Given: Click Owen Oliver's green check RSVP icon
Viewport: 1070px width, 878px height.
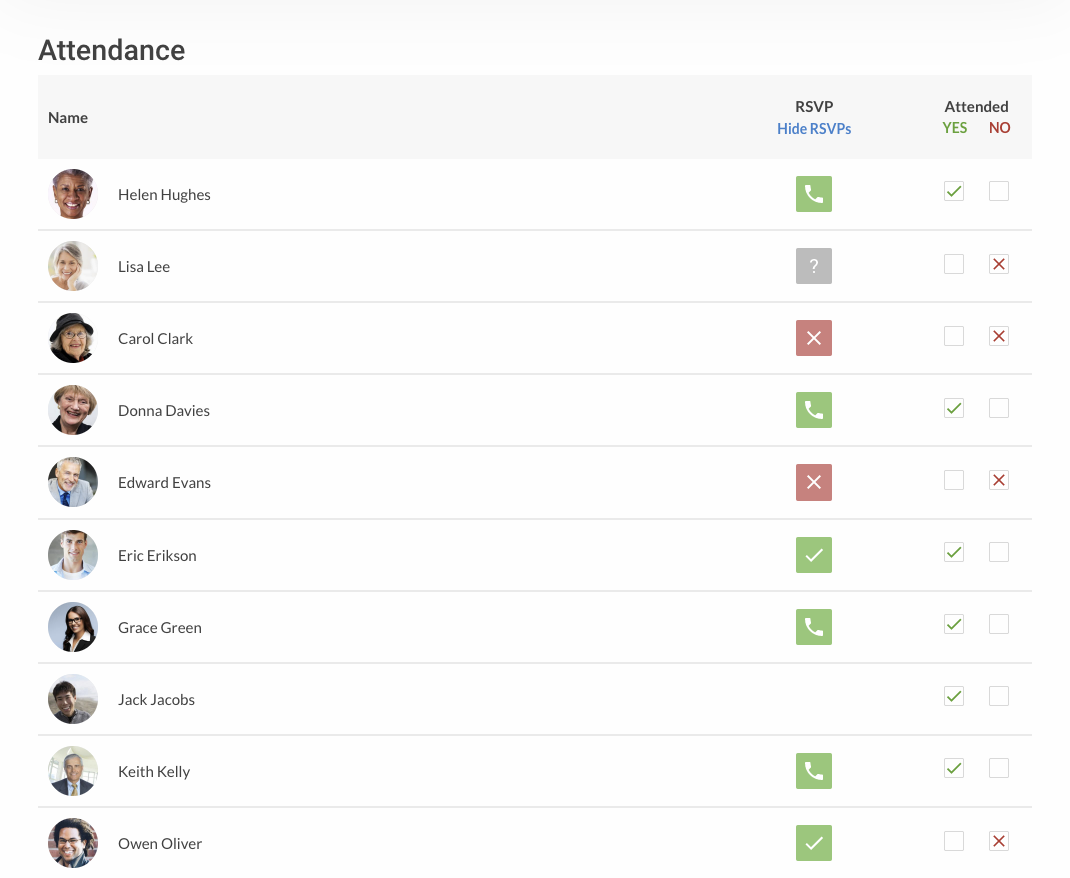Looking at the screenshot, I should point(813,843).
